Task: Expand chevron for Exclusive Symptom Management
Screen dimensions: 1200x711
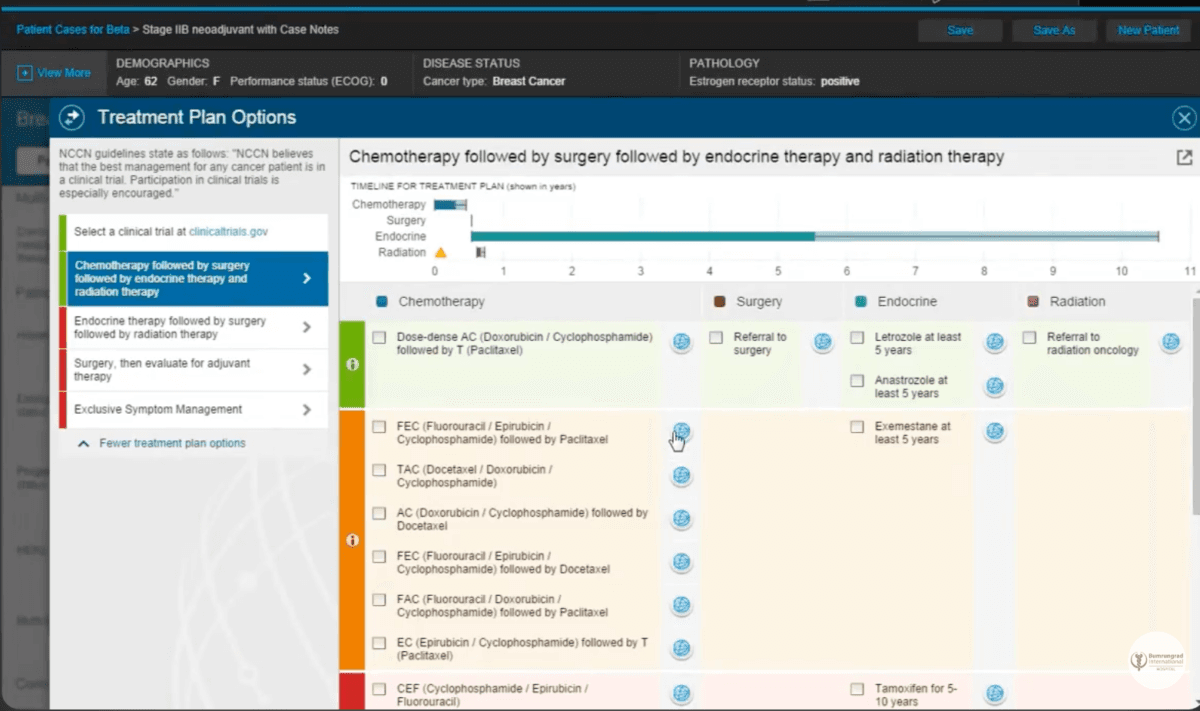Action: coord(307,409)
